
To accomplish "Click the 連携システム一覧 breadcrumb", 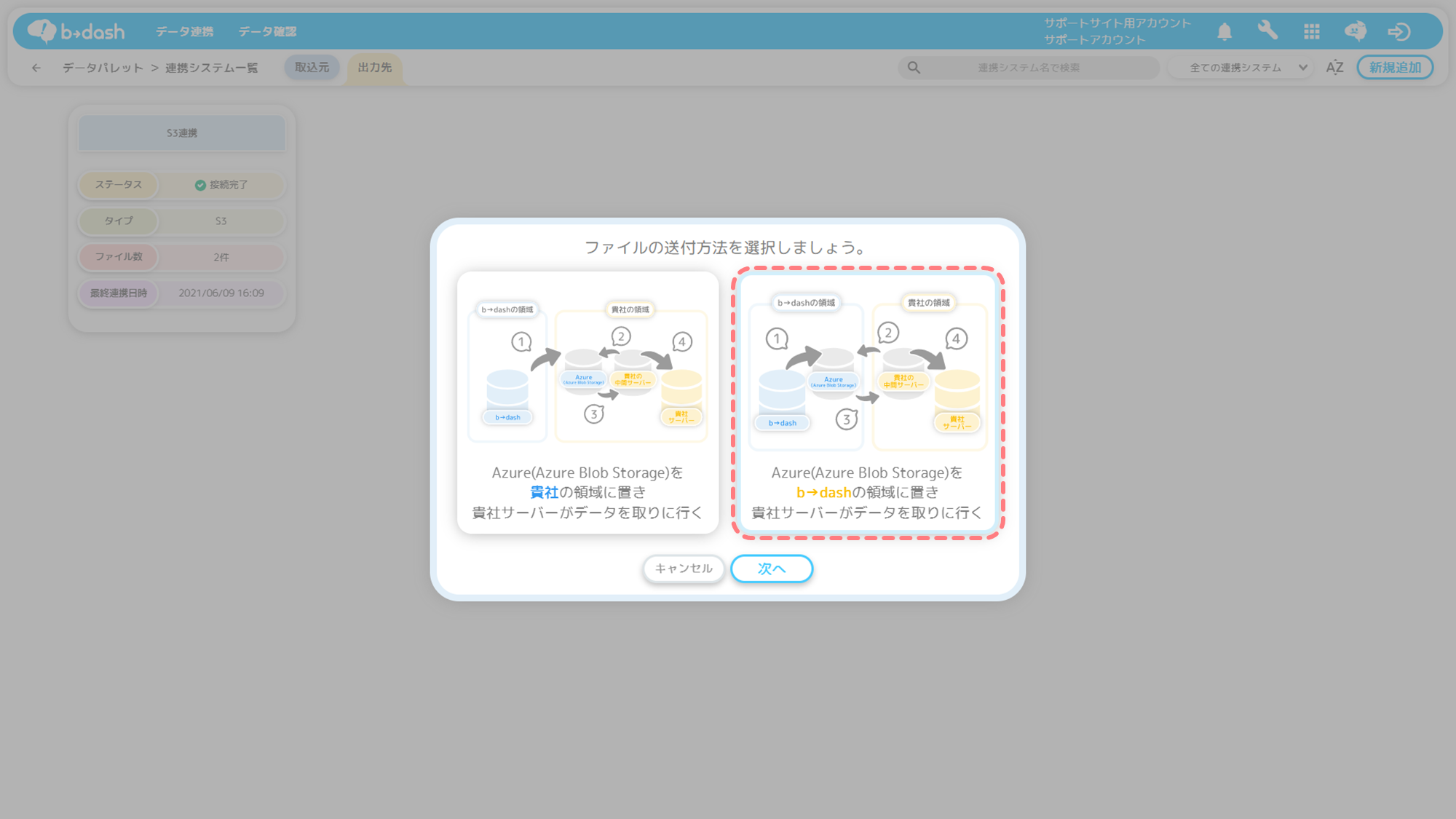I will [211, 68].
